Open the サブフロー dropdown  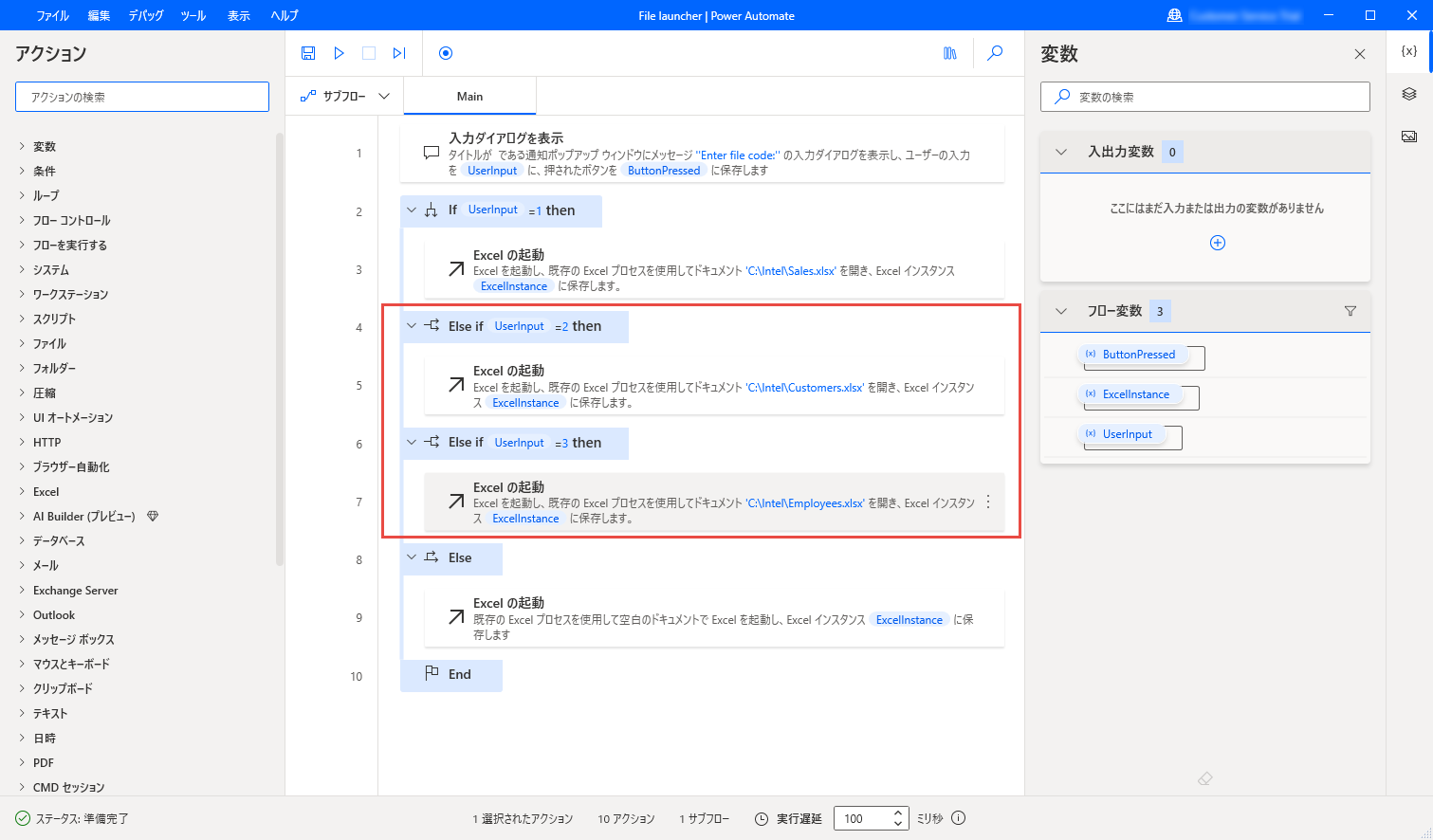344,96
